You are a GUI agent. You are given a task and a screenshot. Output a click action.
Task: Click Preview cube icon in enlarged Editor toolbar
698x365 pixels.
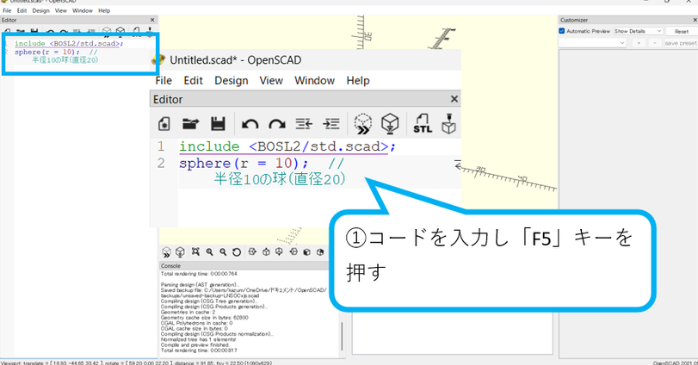[x=363, y=123]
